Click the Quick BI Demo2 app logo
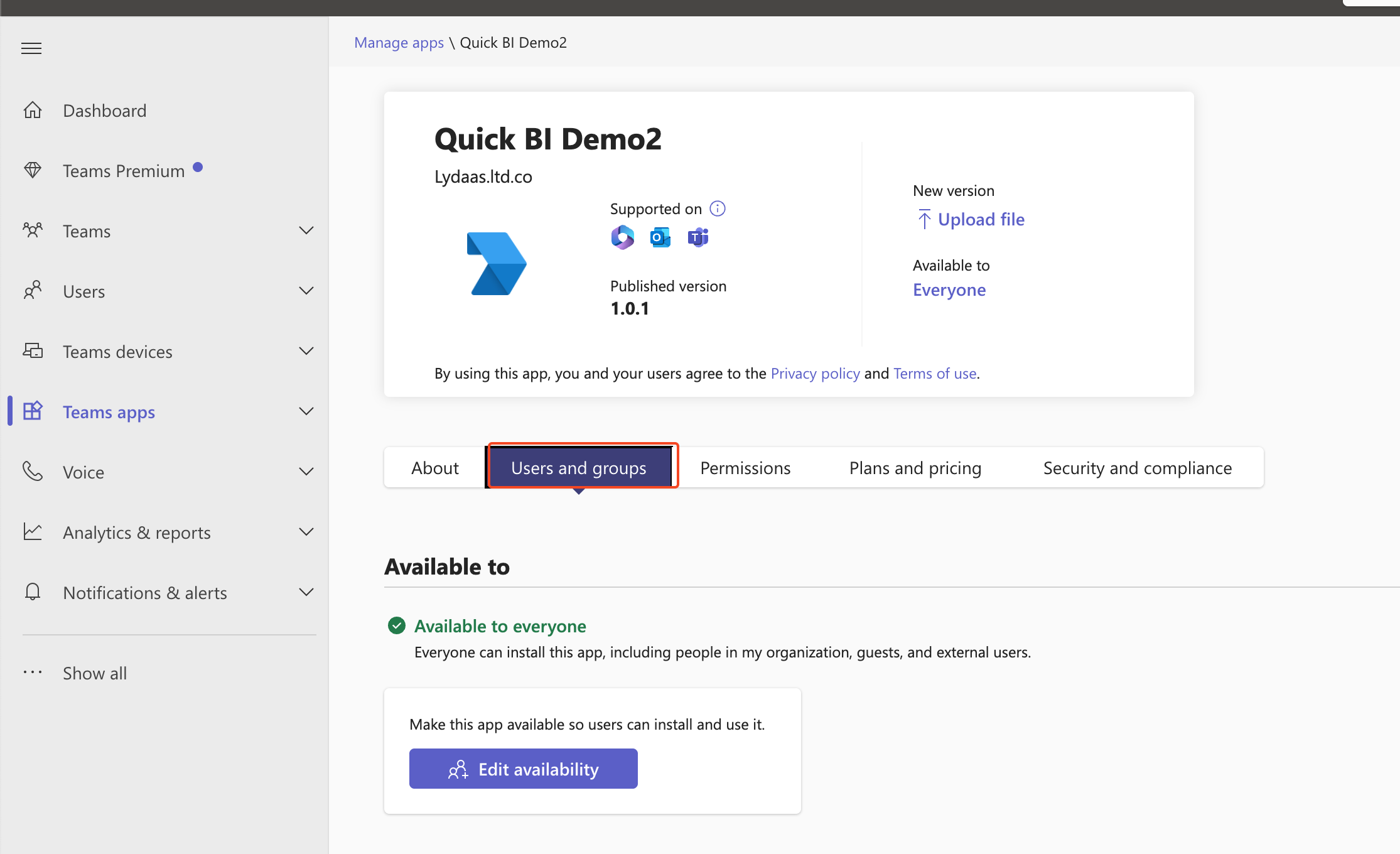The width and height of the screenshot is (1400, 854). [496, 264]
